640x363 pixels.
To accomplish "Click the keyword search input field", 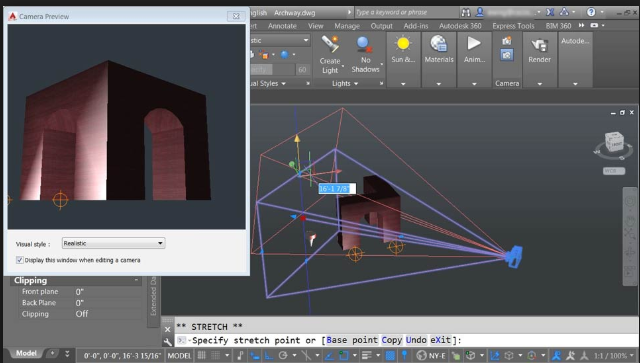I will [x=406, y=12].
